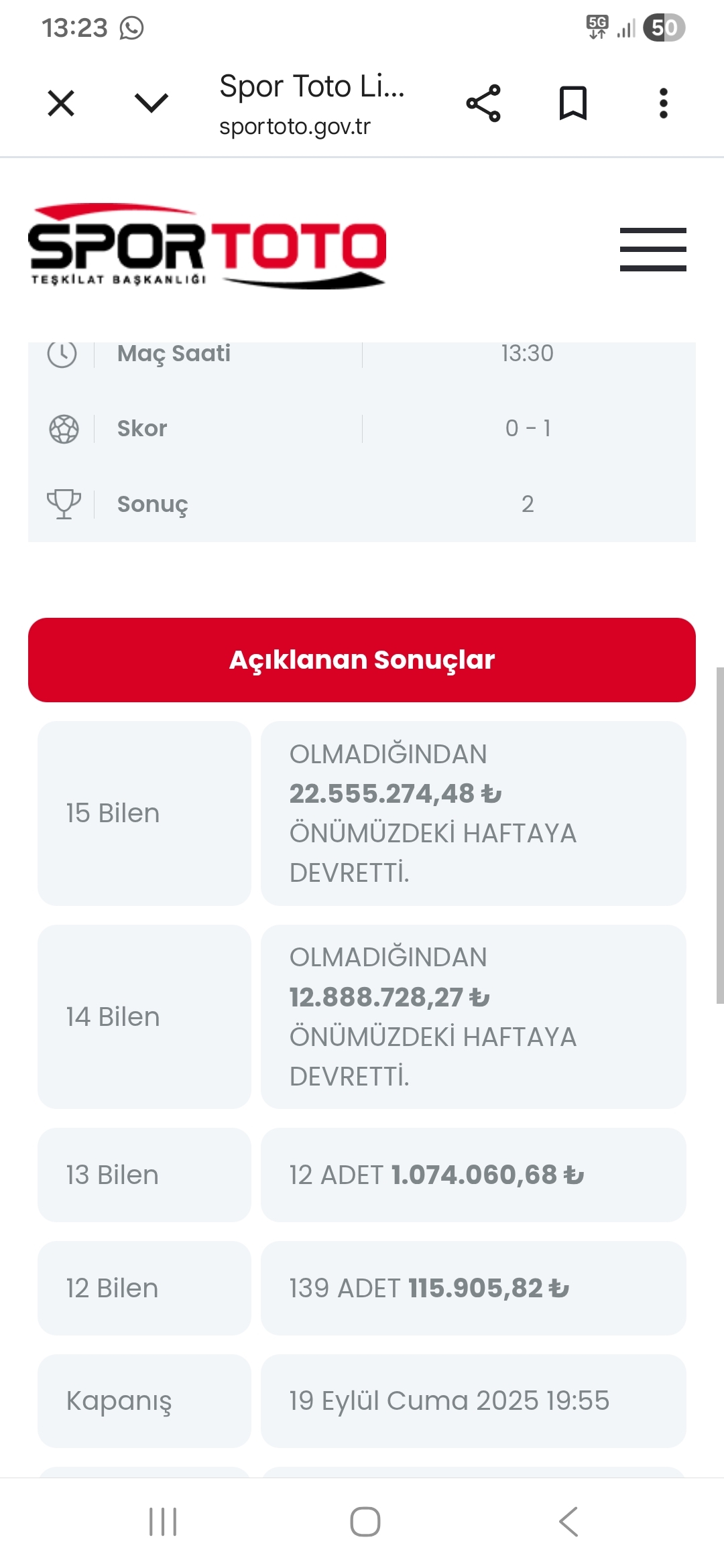
Task: Go to Android home screen
Action: (x=365, y=1522)
